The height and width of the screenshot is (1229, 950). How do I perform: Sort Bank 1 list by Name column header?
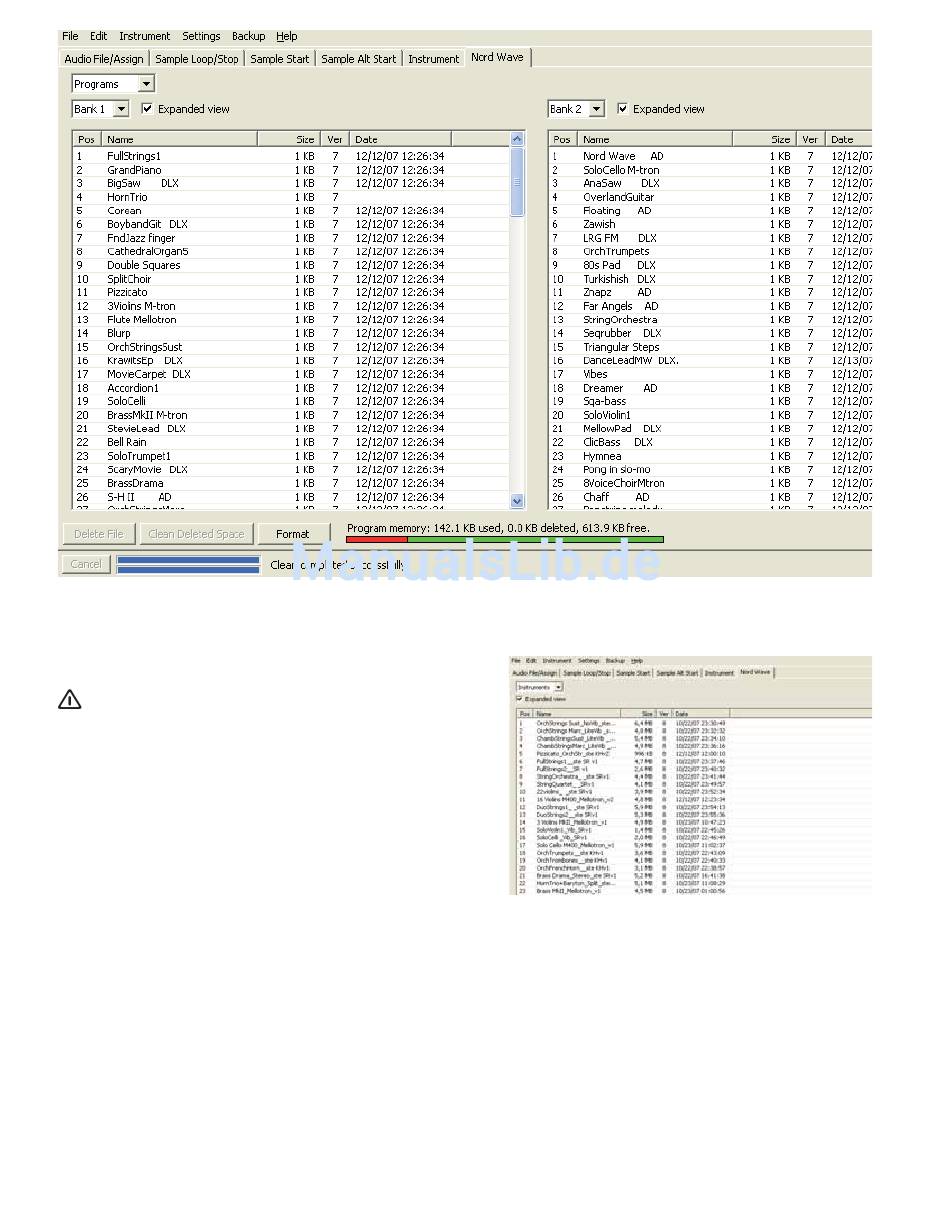tap(180, 139)
